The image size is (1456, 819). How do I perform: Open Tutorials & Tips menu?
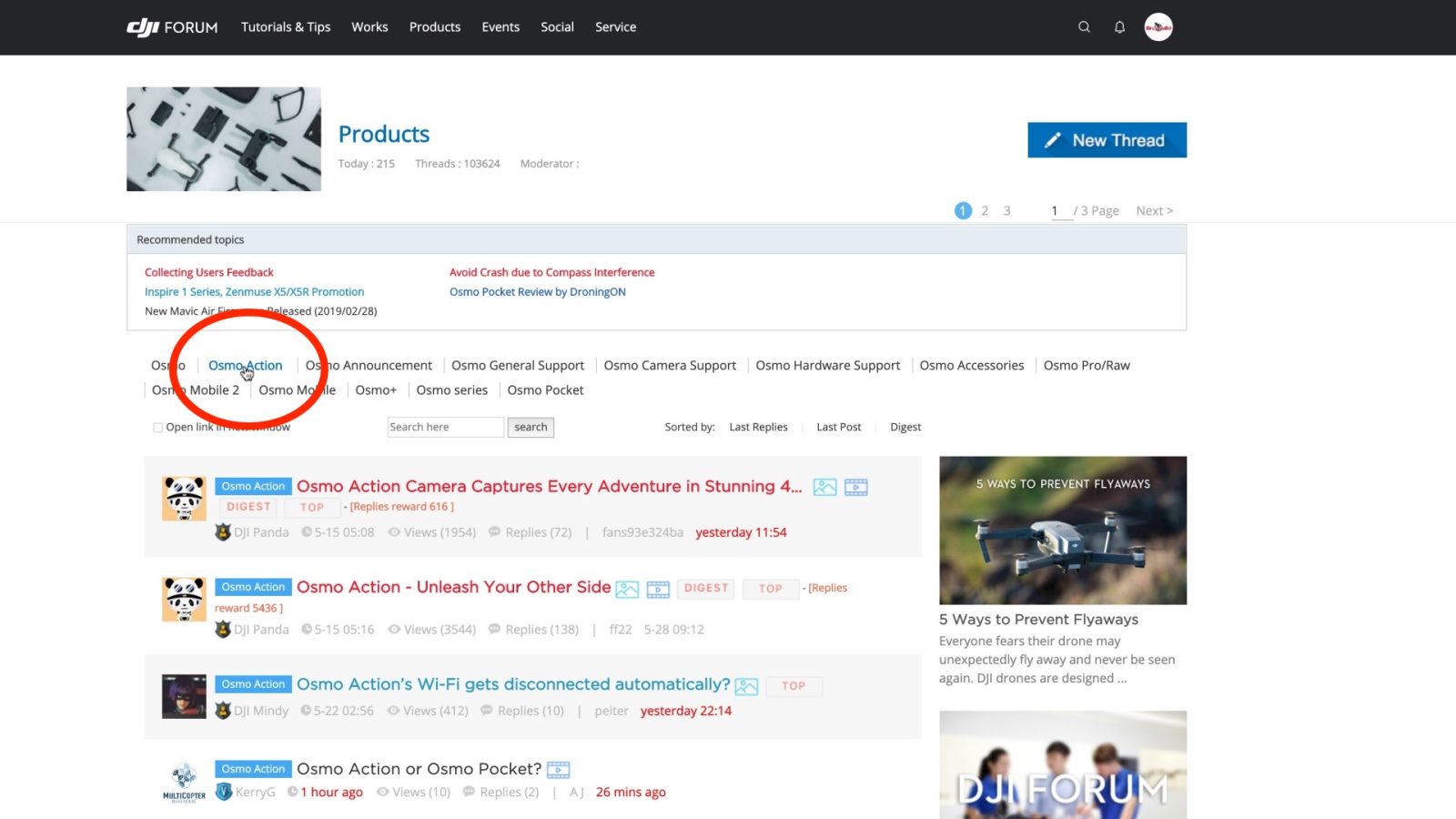(x=286, y=27)
